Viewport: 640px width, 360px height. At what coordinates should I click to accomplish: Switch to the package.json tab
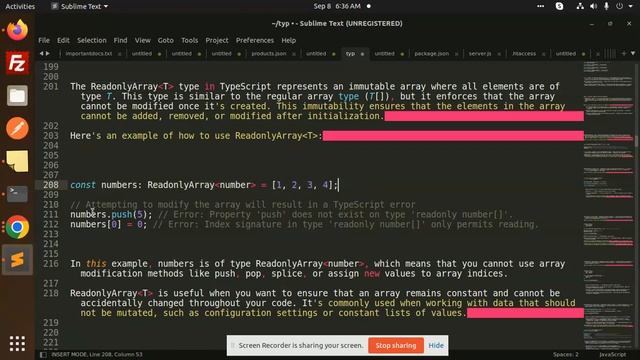click(431, 53)
